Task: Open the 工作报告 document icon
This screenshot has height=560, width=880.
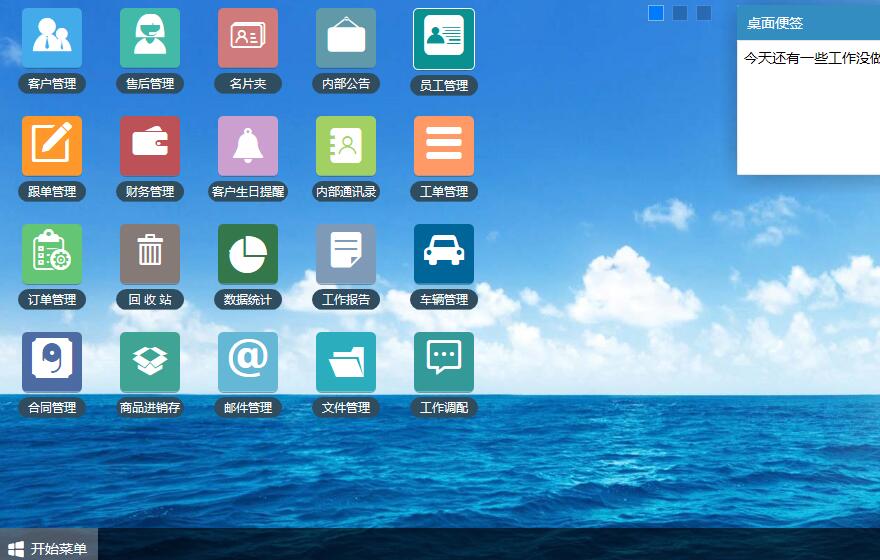Action: click(x=346, y=254)
